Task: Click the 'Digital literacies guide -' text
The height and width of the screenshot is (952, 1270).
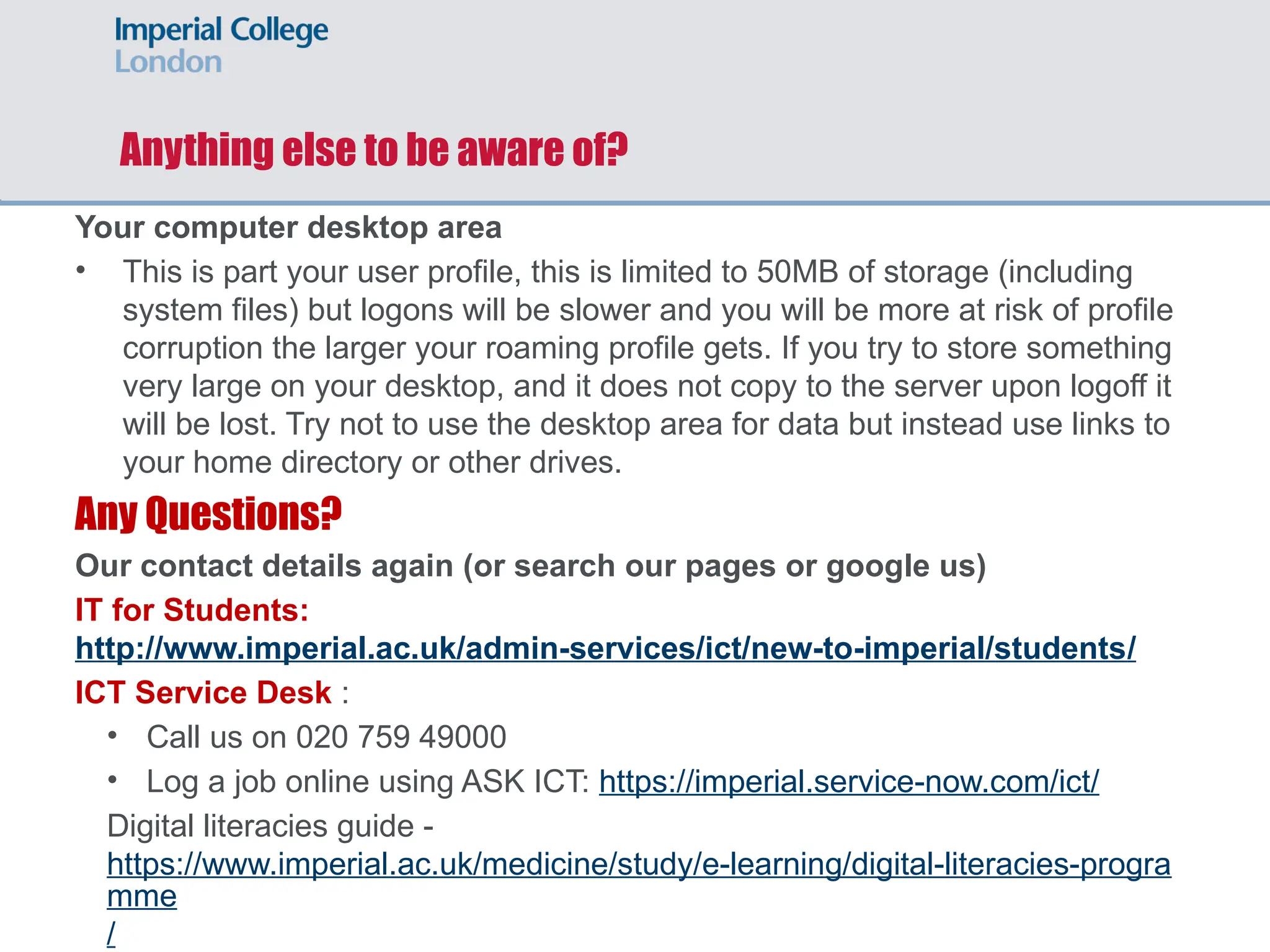Action: [270, 826]
